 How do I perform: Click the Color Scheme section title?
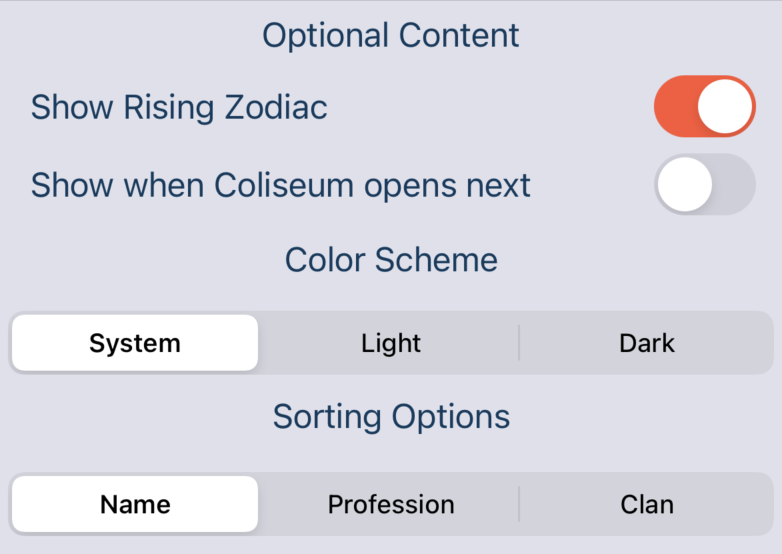pyautogui.click(x=391, y=260)
